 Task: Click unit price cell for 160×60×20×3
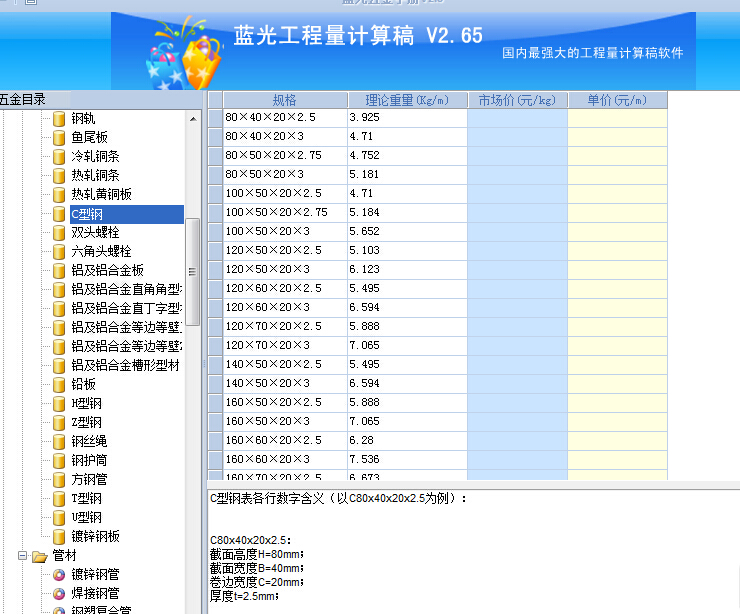click(617, 460)
